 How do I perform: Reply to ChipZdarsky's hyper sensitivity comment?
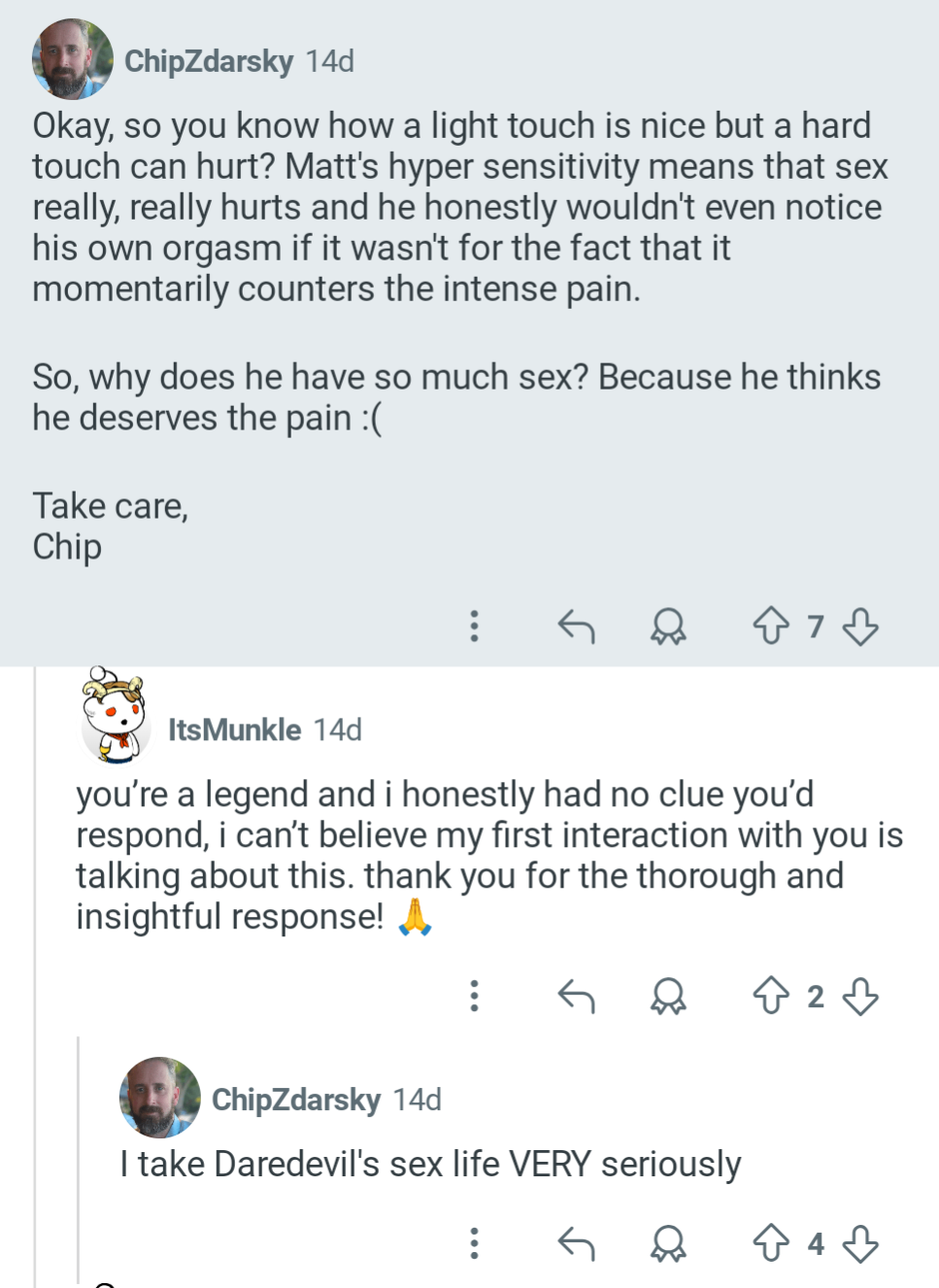coord(576,627)
